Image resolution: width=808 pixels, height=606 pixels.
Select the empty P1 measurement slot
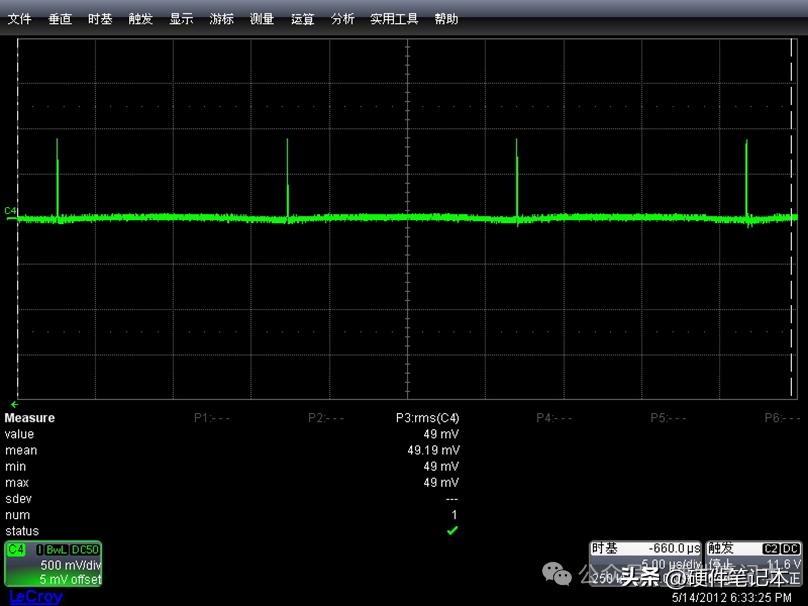[x=212, y=418]
